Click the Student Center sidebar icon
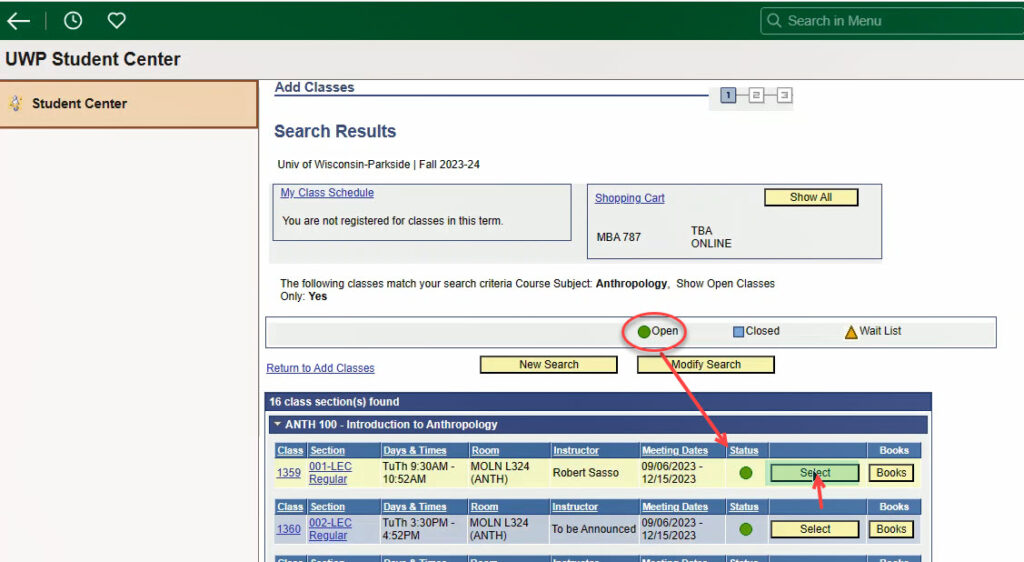The image size is (1024, 562). (16, 103)
